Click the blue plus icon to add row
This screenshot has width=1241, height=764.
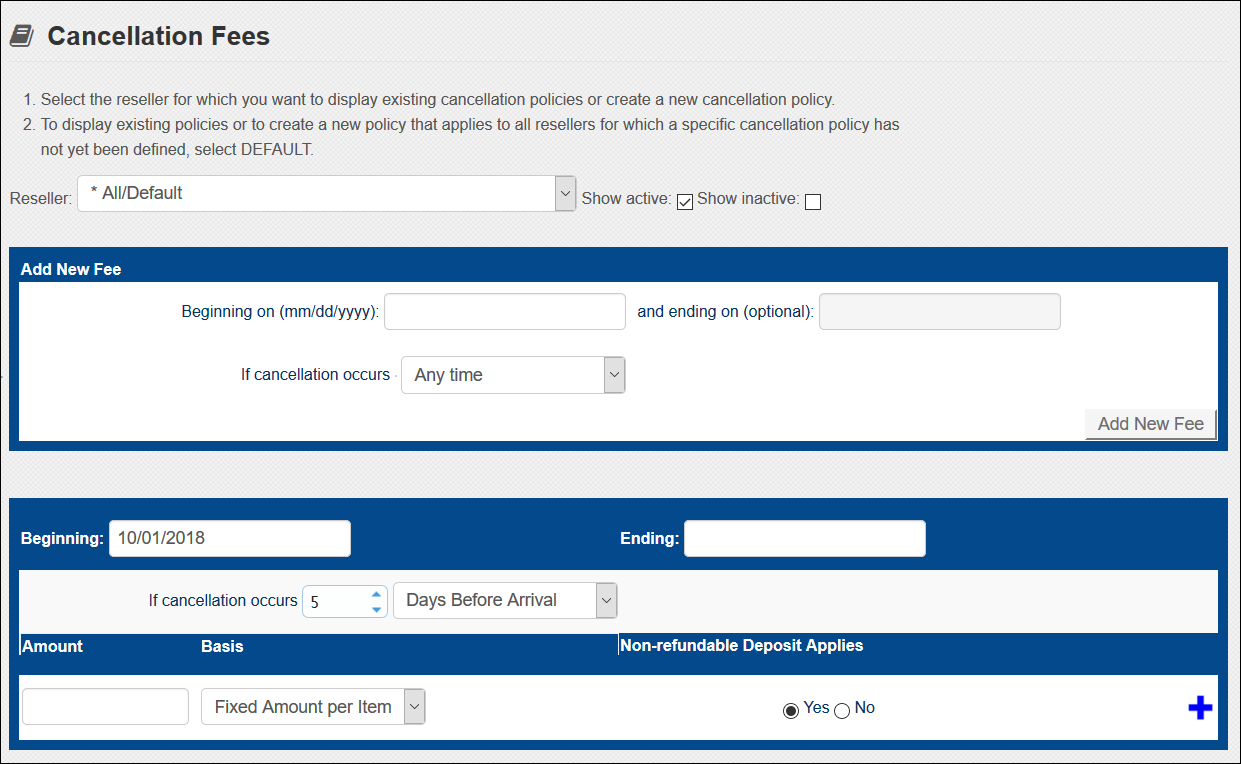click(x=1200, y=708)
